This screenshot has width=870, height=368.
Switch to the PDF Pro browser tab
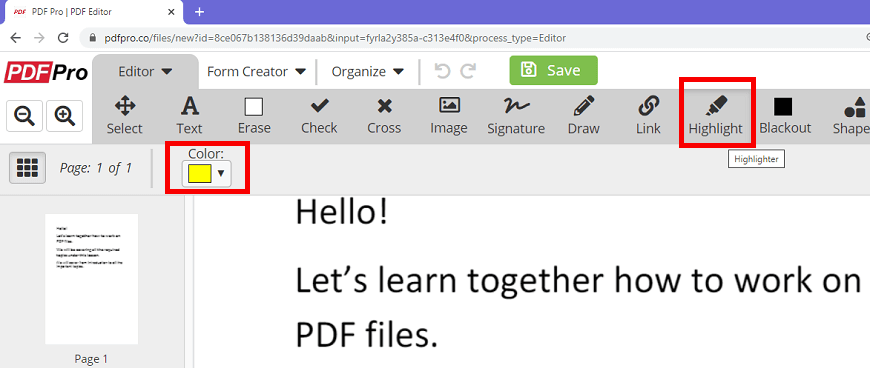pos(93,12)
